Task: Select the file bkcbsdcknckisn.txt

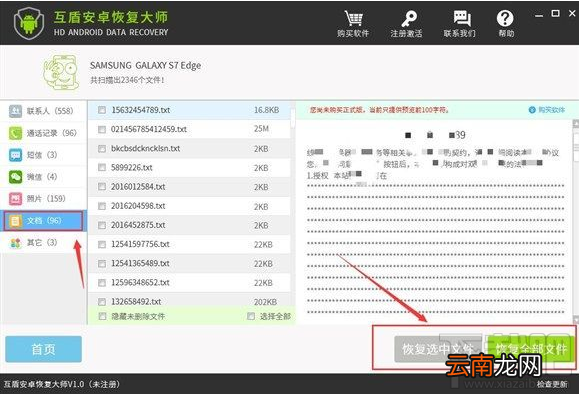Action: click(145, 148)
